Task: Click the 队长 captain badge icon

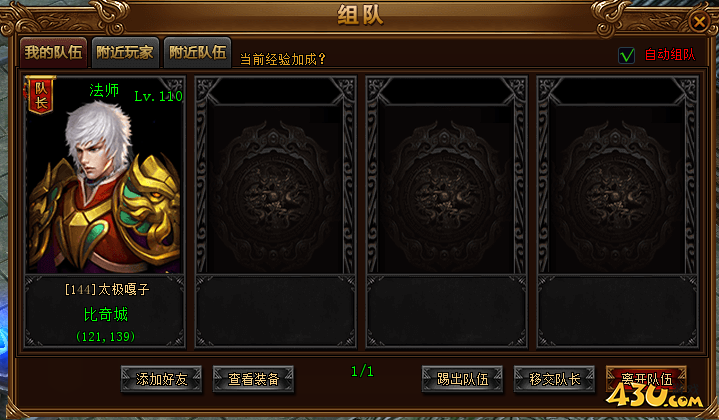Action: (x=40, y=94)
